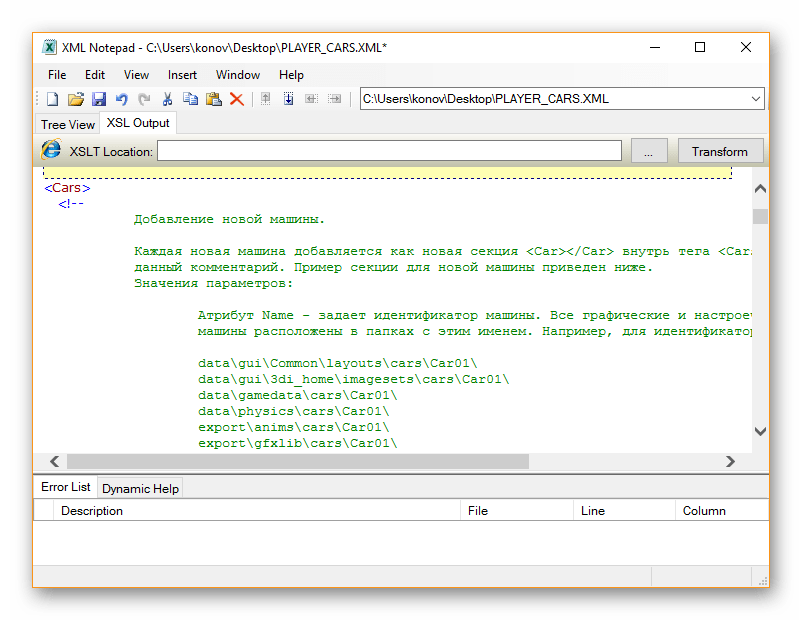Click into the XSLT Location text field
Screen dimensions: 802x620
pos(389,152)
